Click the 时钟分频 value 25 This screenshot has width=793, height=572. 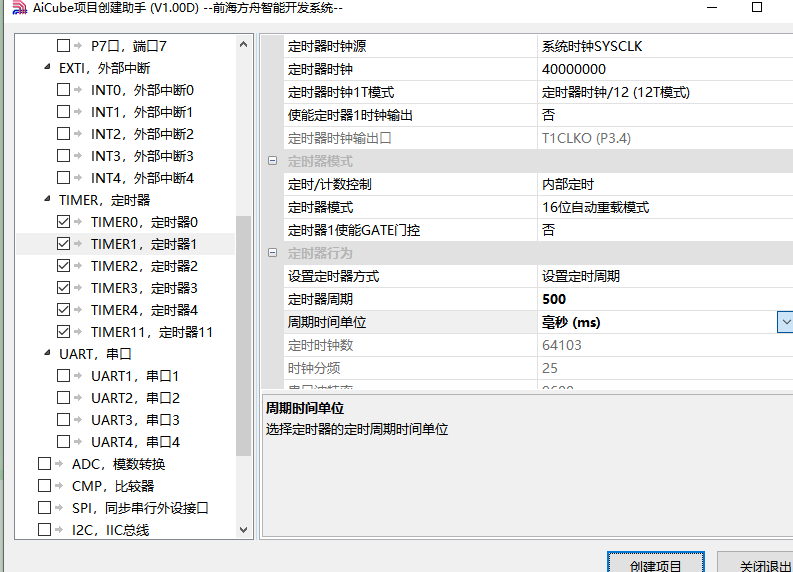pos(665,368)
